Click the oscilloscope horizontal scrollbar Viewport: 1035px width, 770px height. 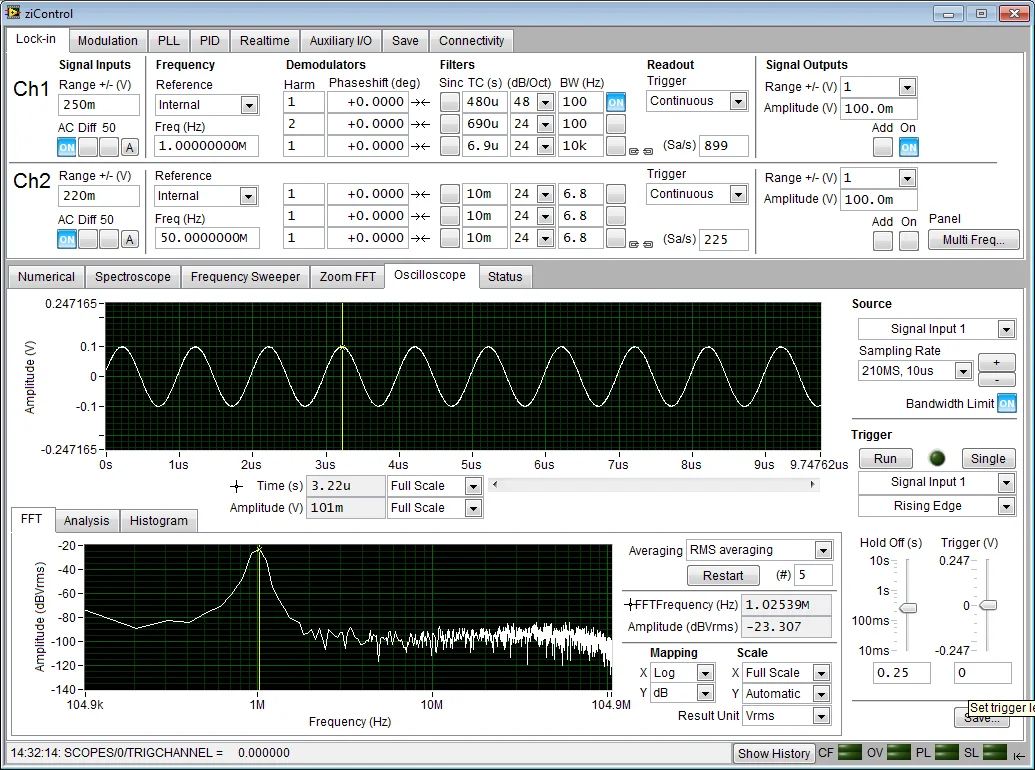(x=653, y=485)
